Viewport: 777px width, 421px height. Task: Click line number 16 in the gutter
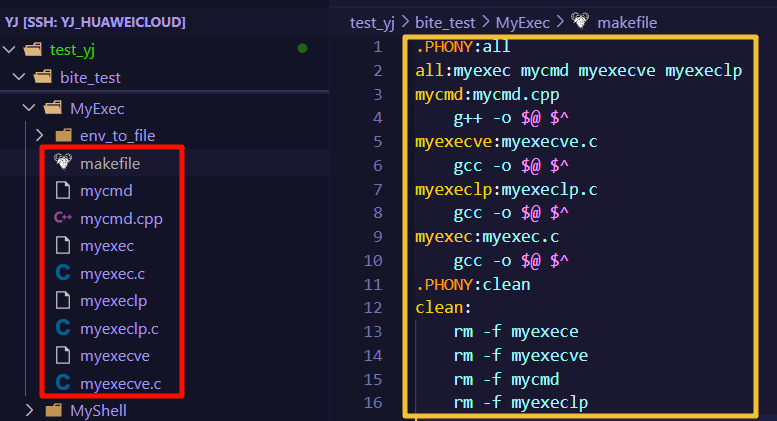coord(373,403)
